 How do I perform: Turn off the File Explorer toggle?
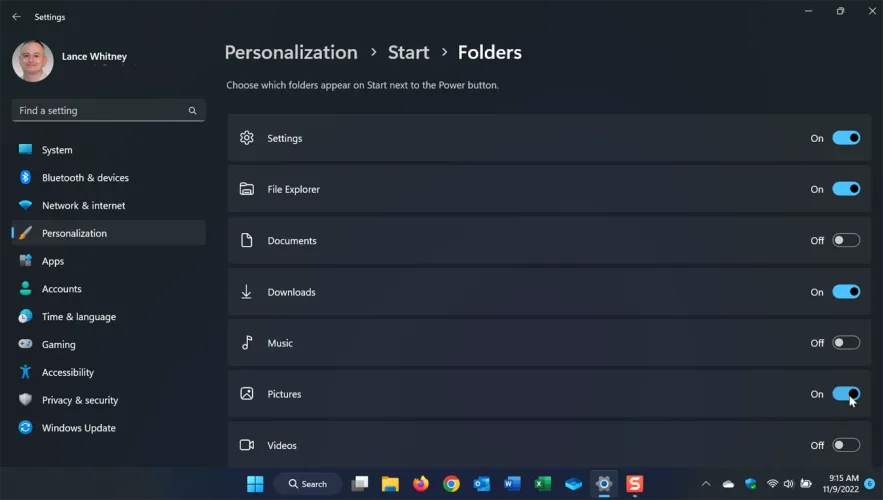click(845, 189)
